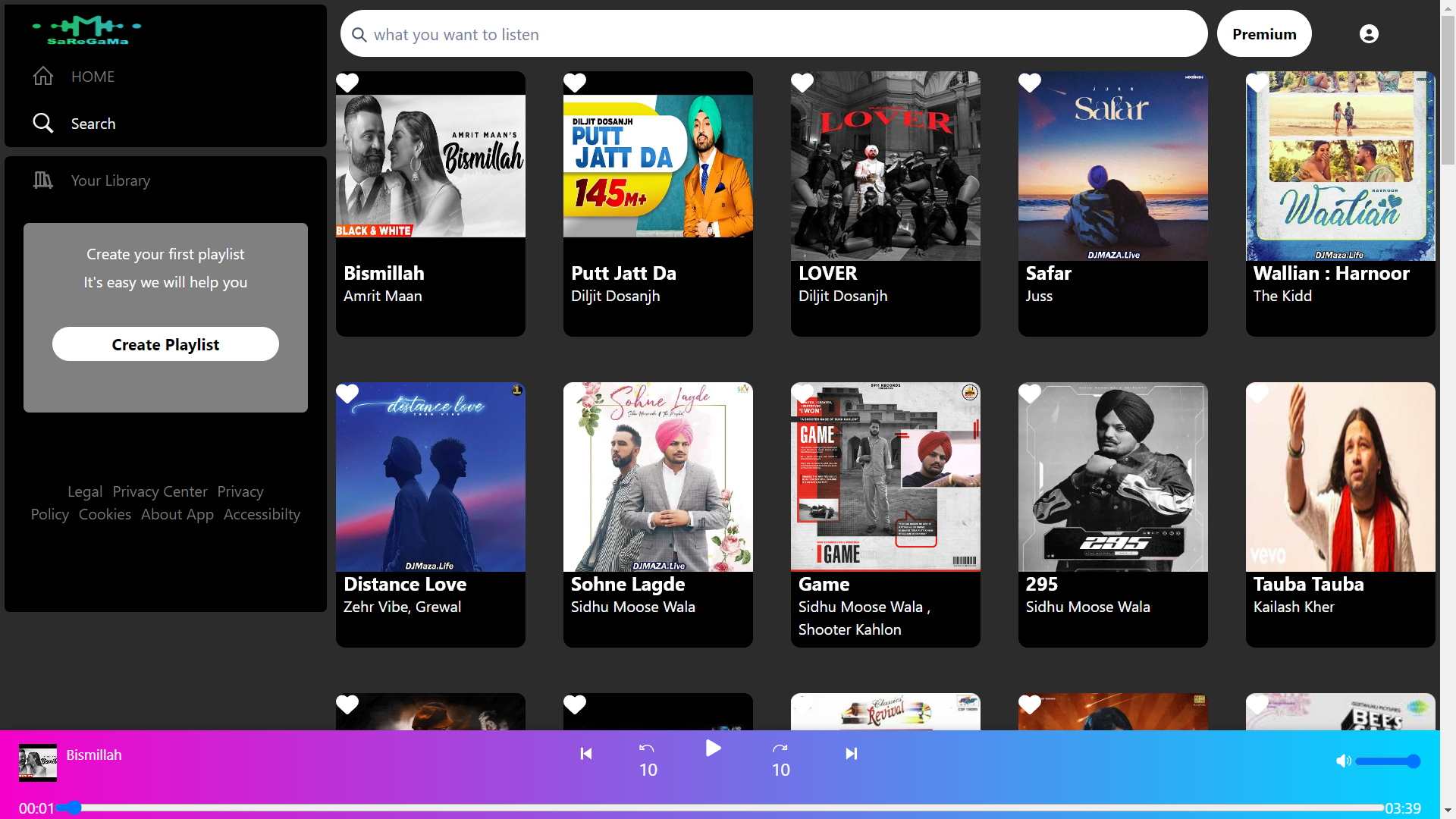Adjust the volume slider
The height and width of the screenshot is (819, 1456).
1387,761
